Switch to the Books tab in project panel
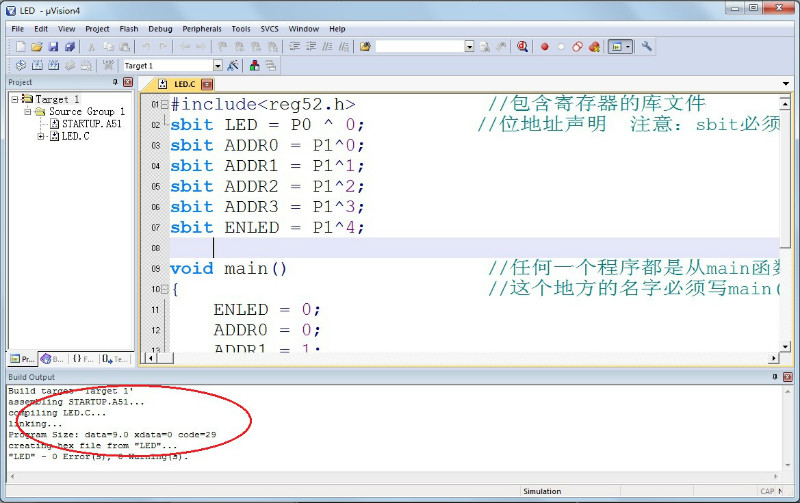The image size is (800, 503). tap(51, 358)
